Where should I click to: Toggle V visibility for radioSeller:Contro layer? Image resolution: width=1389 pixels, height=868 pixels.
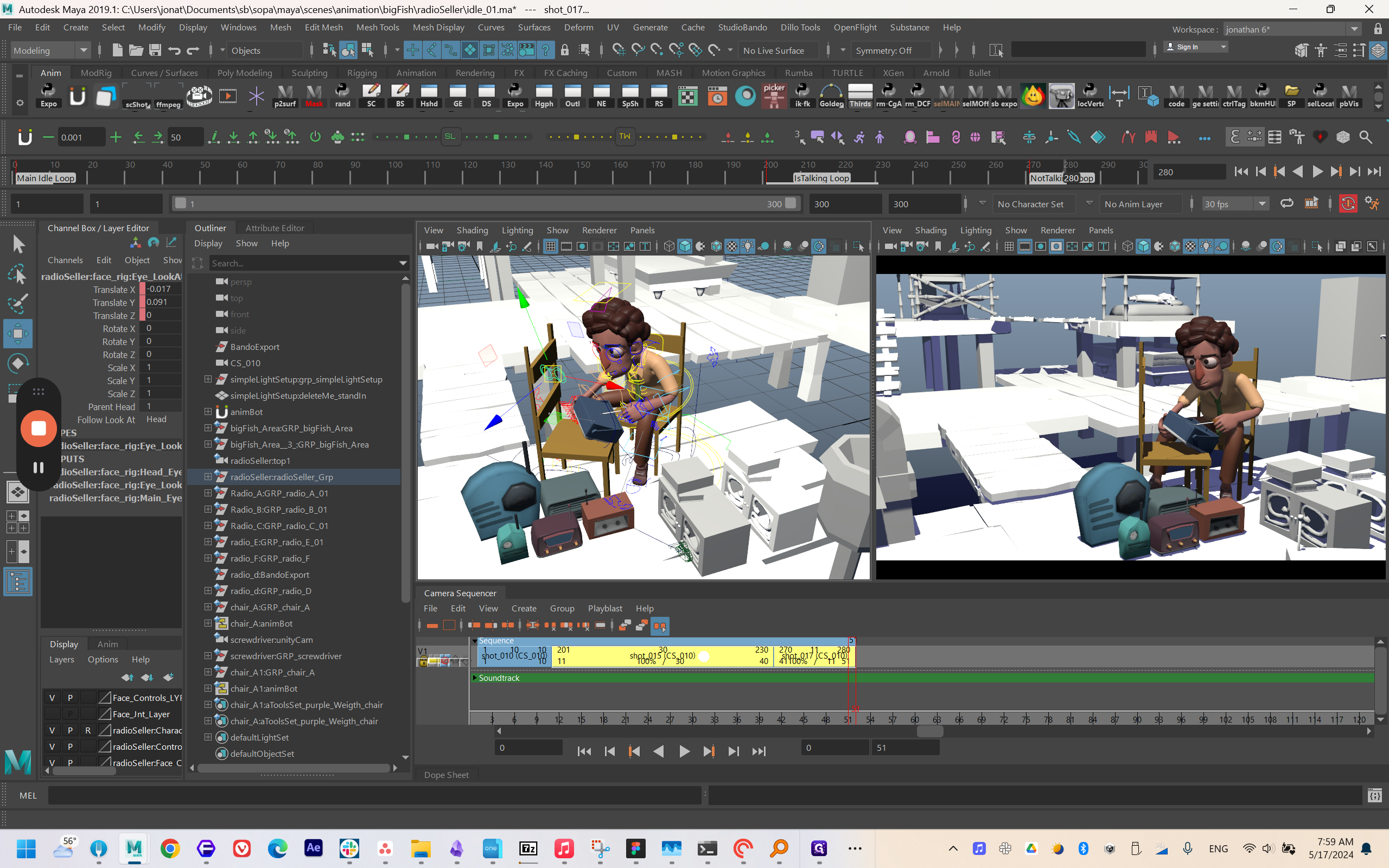52,746
